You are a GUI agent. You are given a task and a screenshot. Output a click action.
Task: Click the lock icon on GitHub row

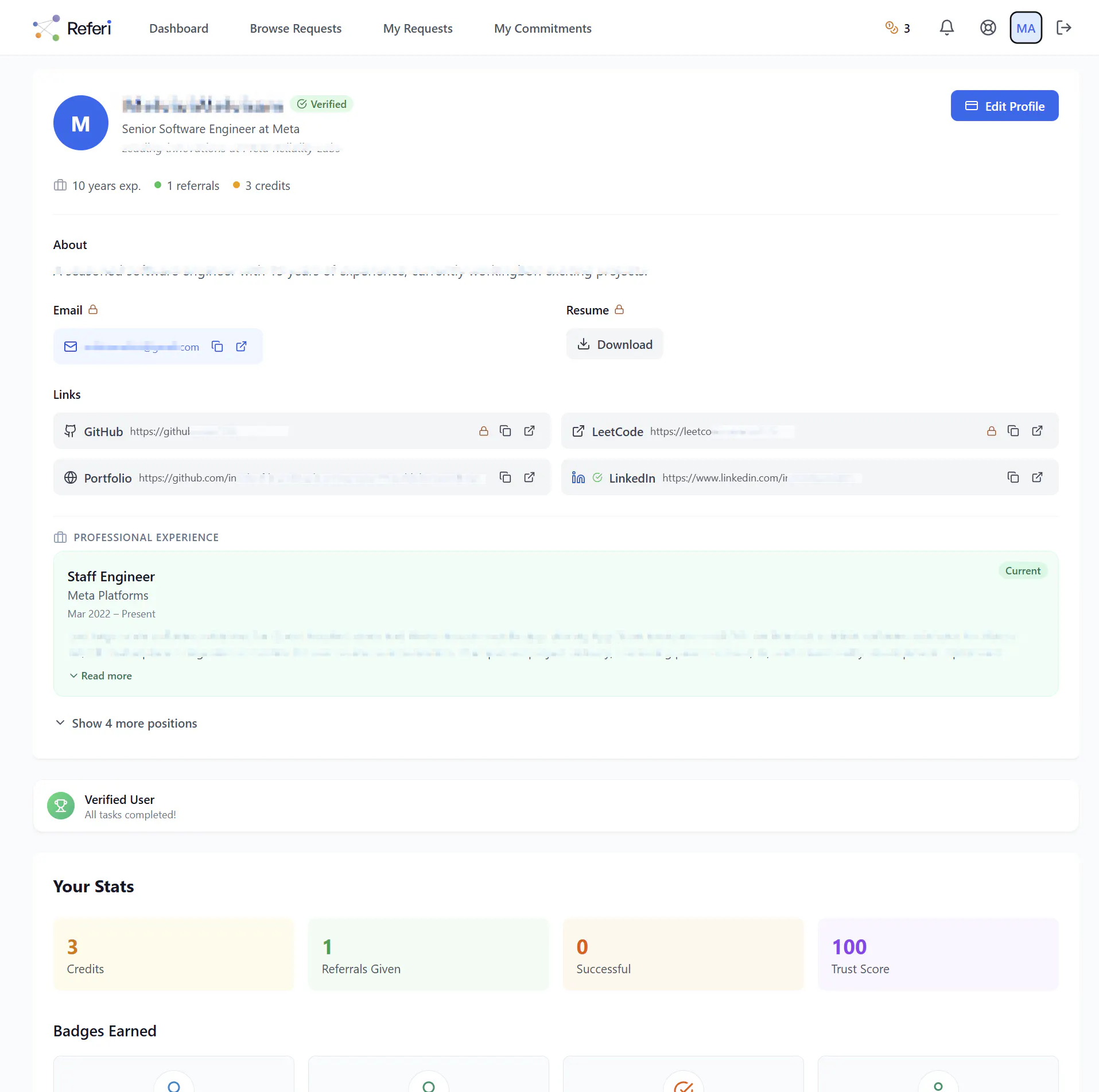point(483,431)
